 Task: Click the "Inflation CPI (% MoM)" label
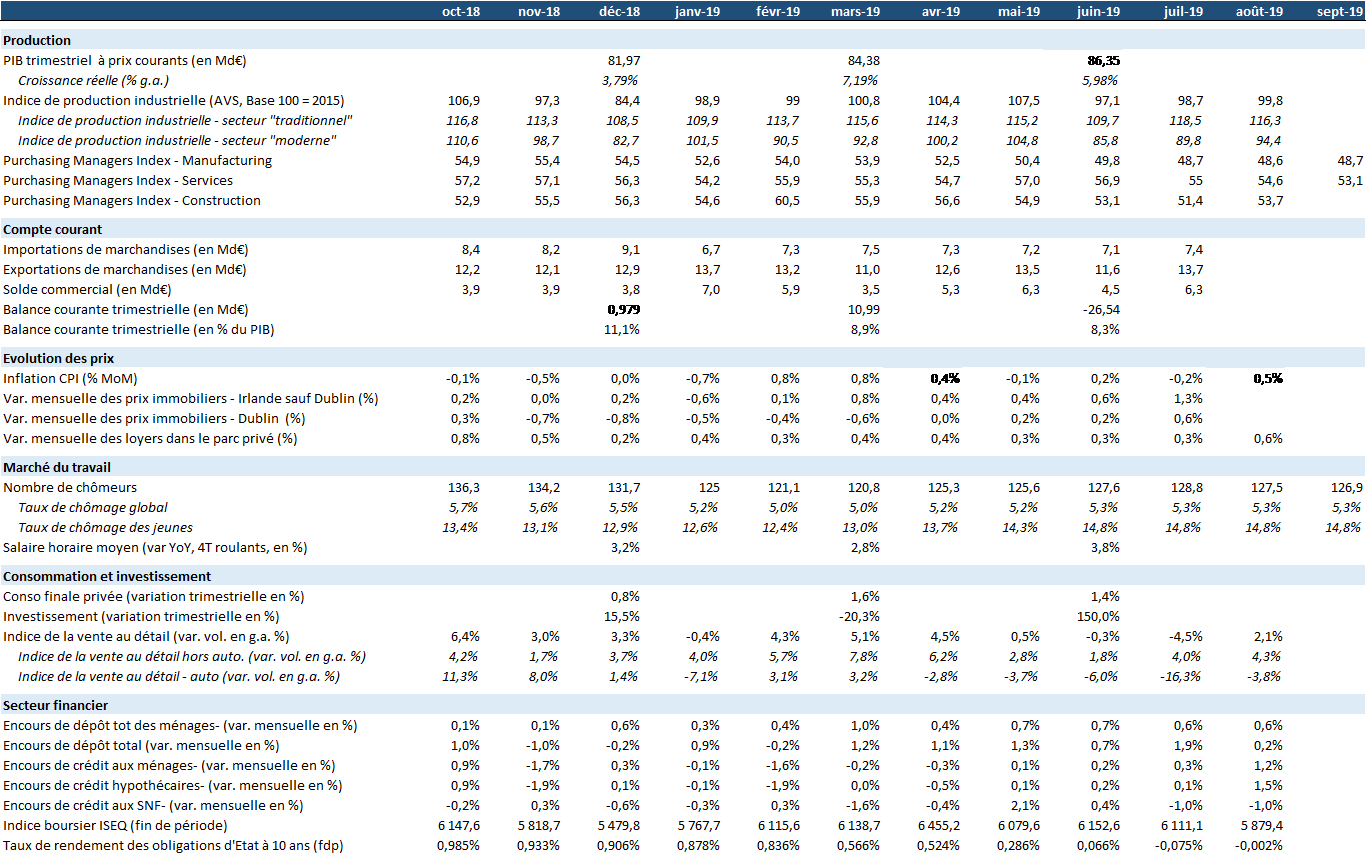[71, 378]
